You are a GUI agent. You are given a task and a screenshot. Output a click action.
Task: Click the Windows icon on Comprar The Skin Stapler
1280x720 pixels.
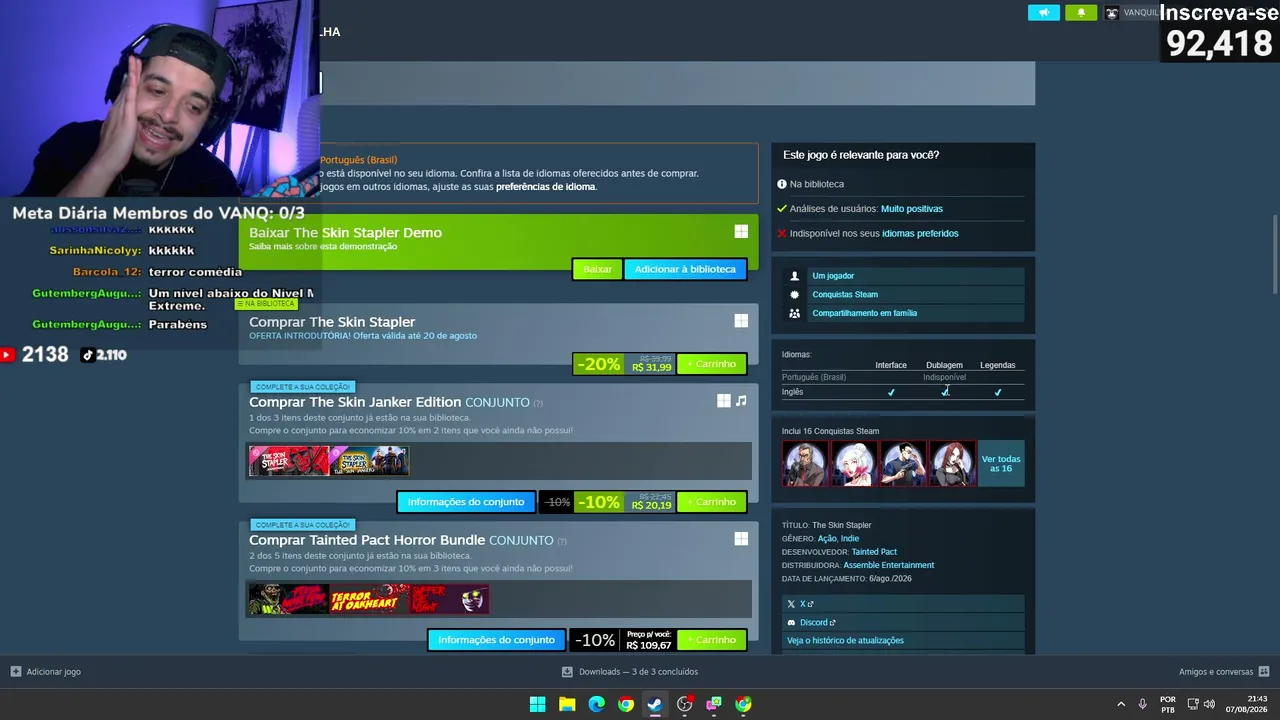point(741,321)
